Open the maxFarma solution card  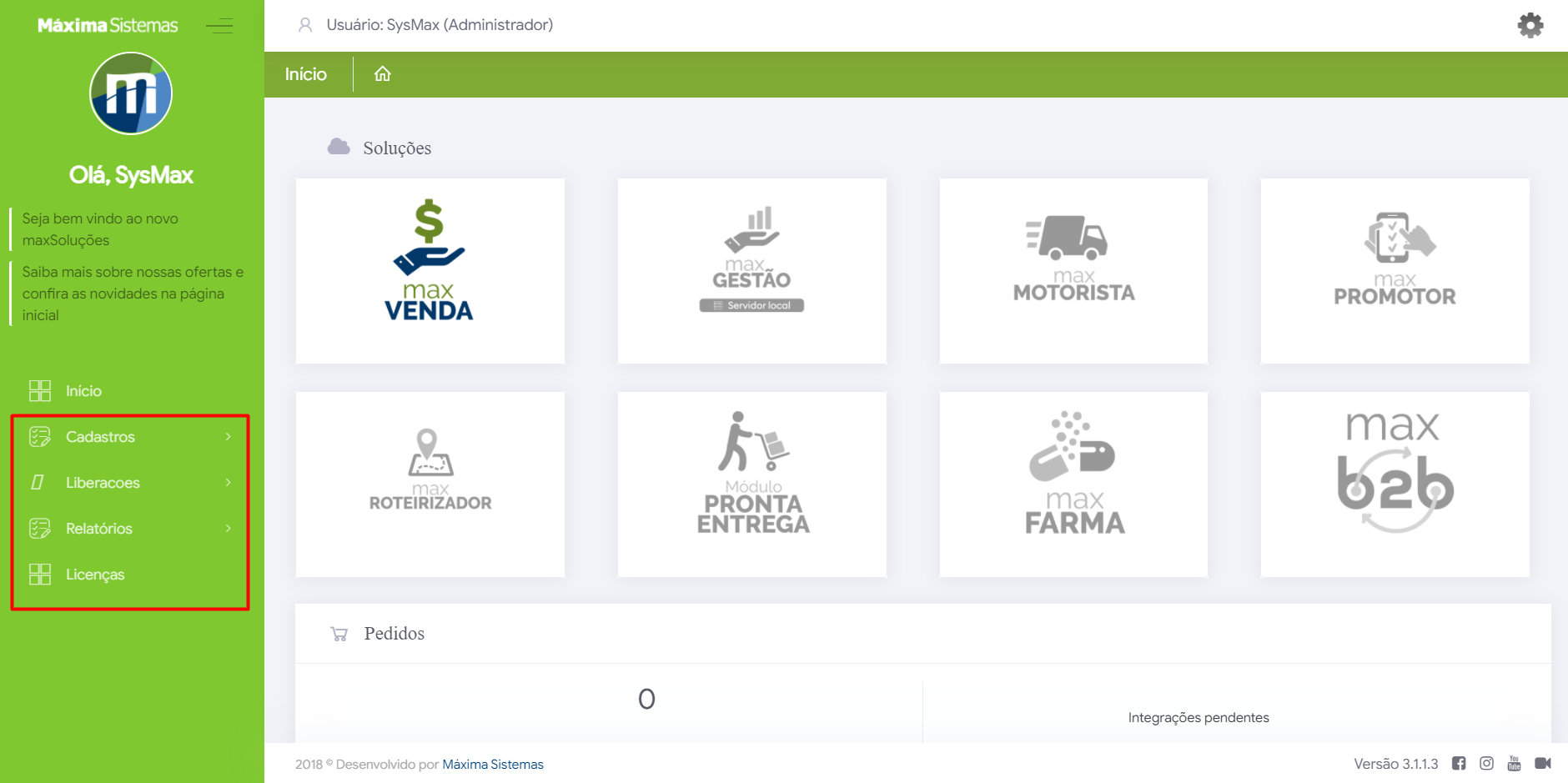click(x=1073, y=484)
